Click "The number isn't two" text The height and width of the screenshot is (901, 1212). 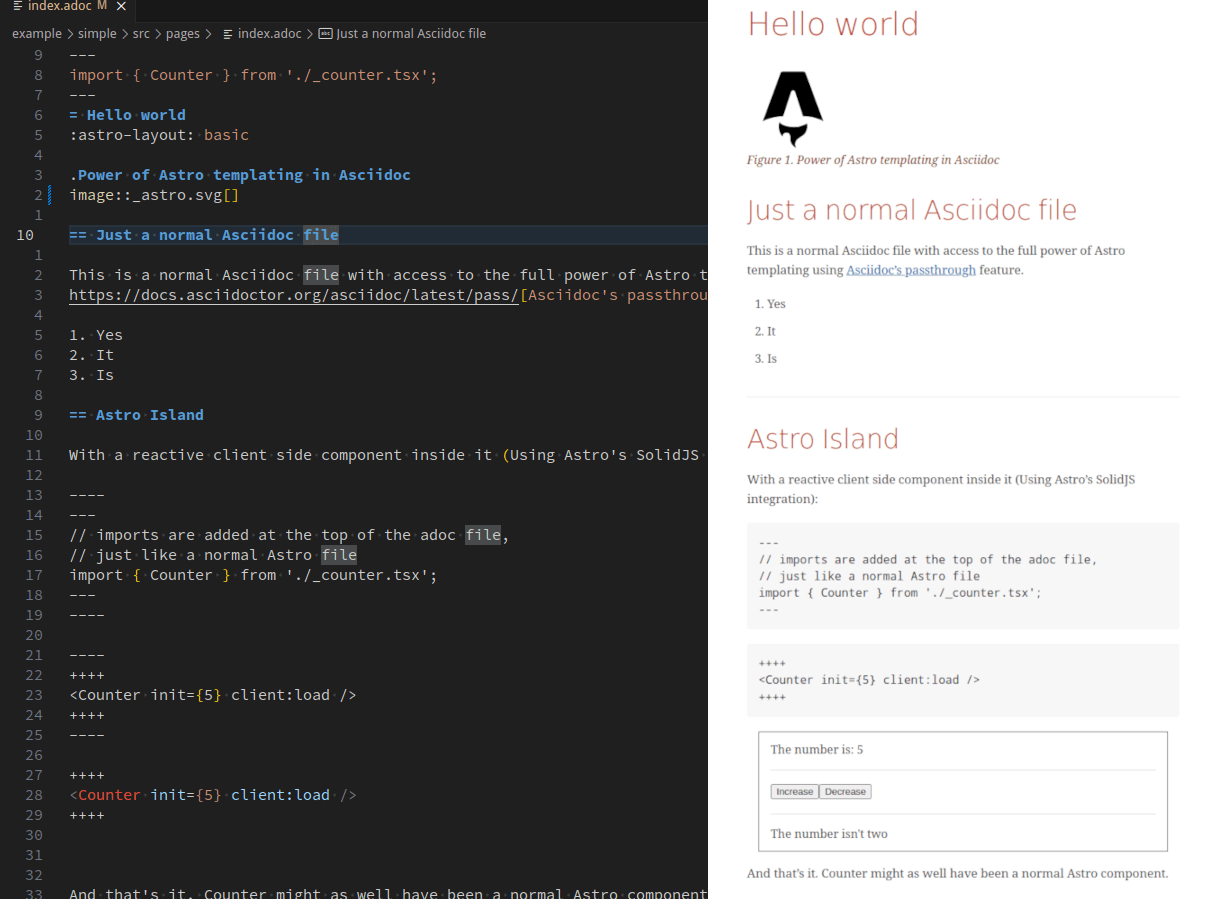click(x=829, y=834)
